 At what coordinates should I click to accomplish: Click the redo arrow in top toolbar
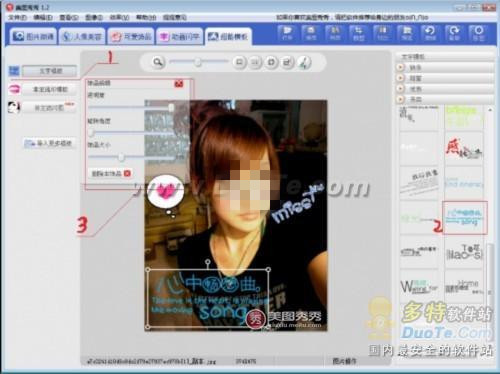(x=454, y=33)
